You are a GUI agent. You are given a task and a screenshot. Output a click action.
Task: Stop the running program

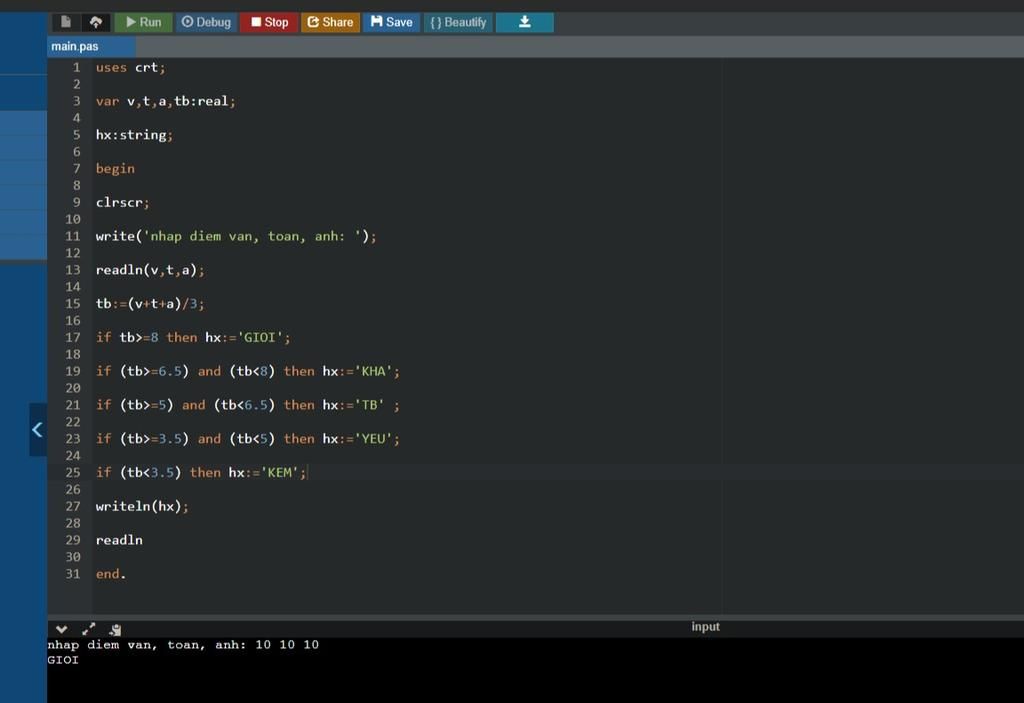coord(269,22)
